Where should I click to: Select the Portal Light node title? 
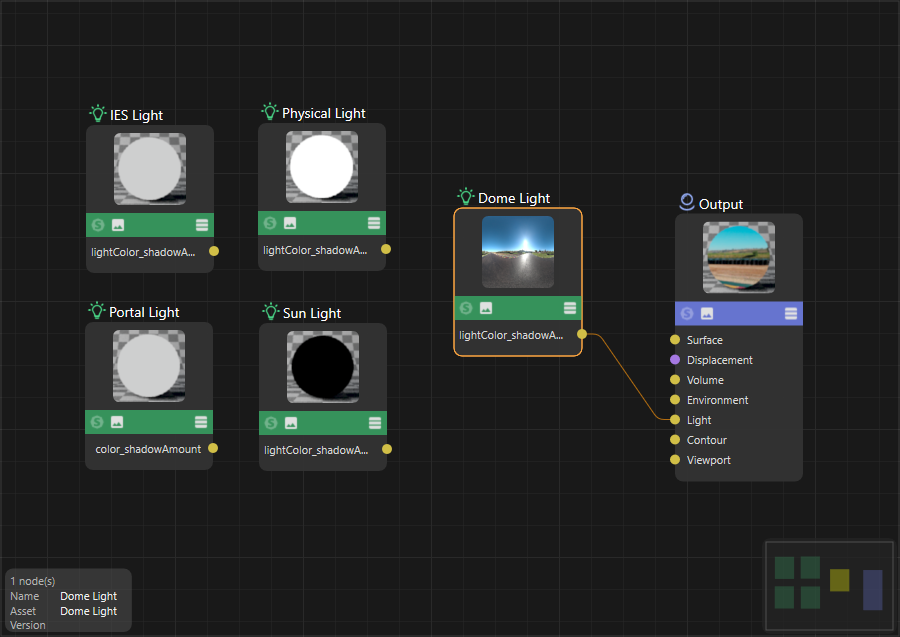click(144, 312)
